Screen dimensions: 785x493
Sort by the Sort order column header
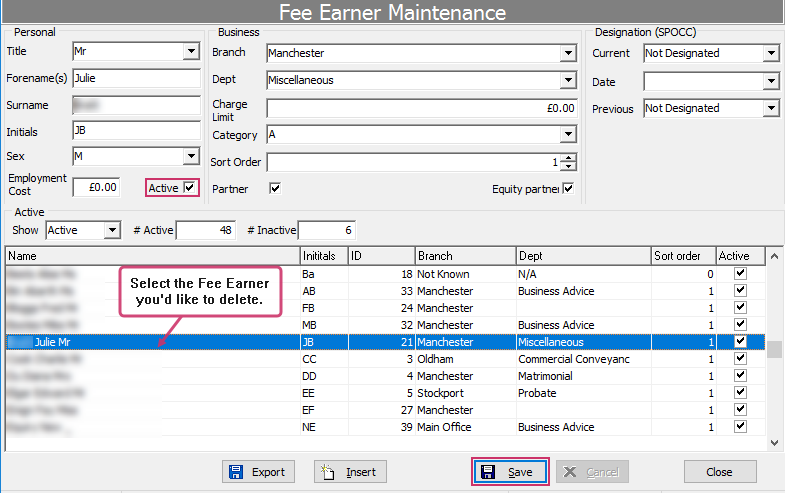(x=683, y=256)
